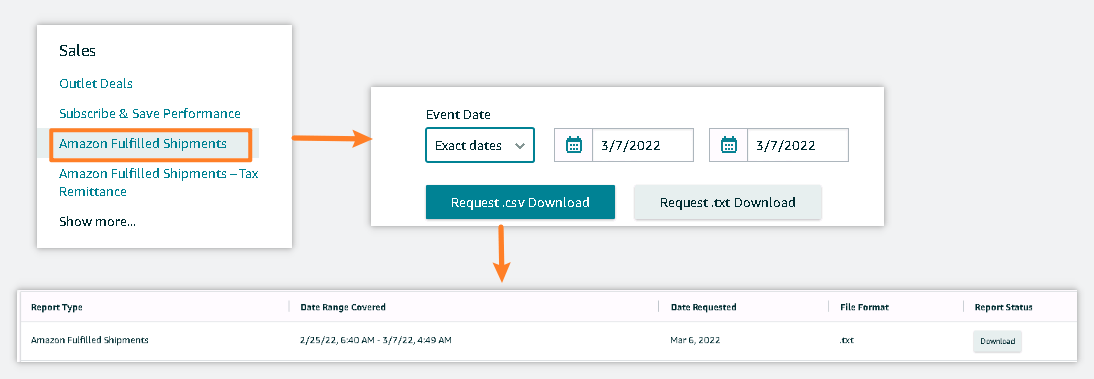Screen dimensions: 1094x379
Task: Click Request .csv Download button
Action: point(520,202)
